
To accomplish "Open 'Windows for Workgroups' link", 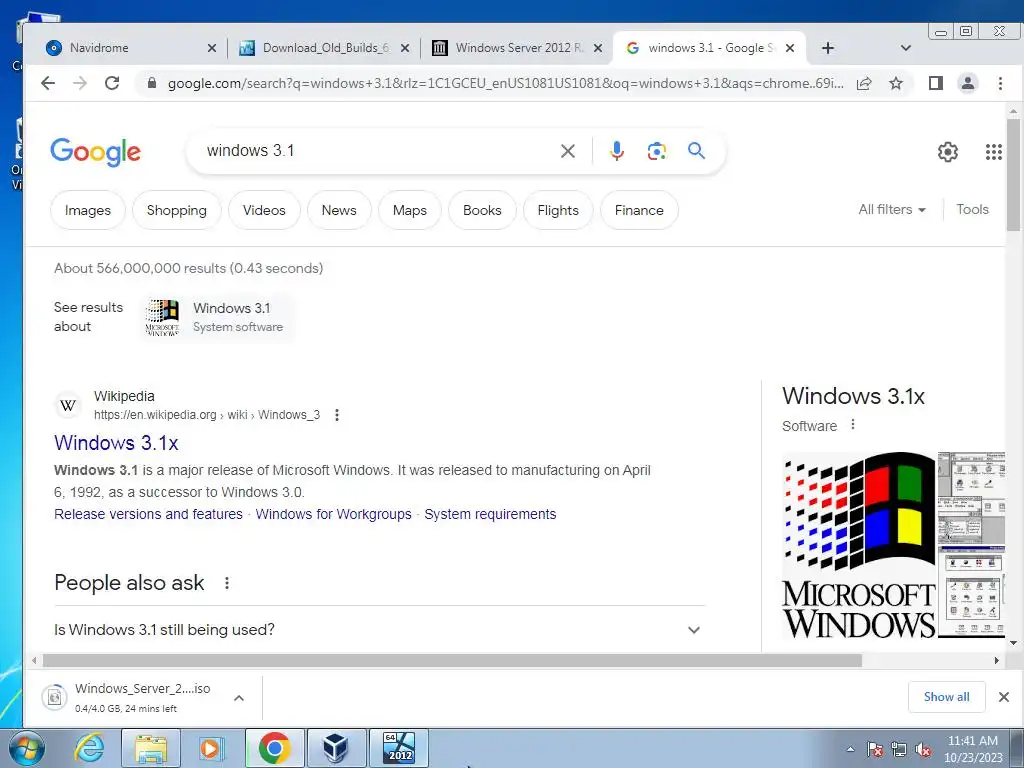I will click(x=333, y=514).
